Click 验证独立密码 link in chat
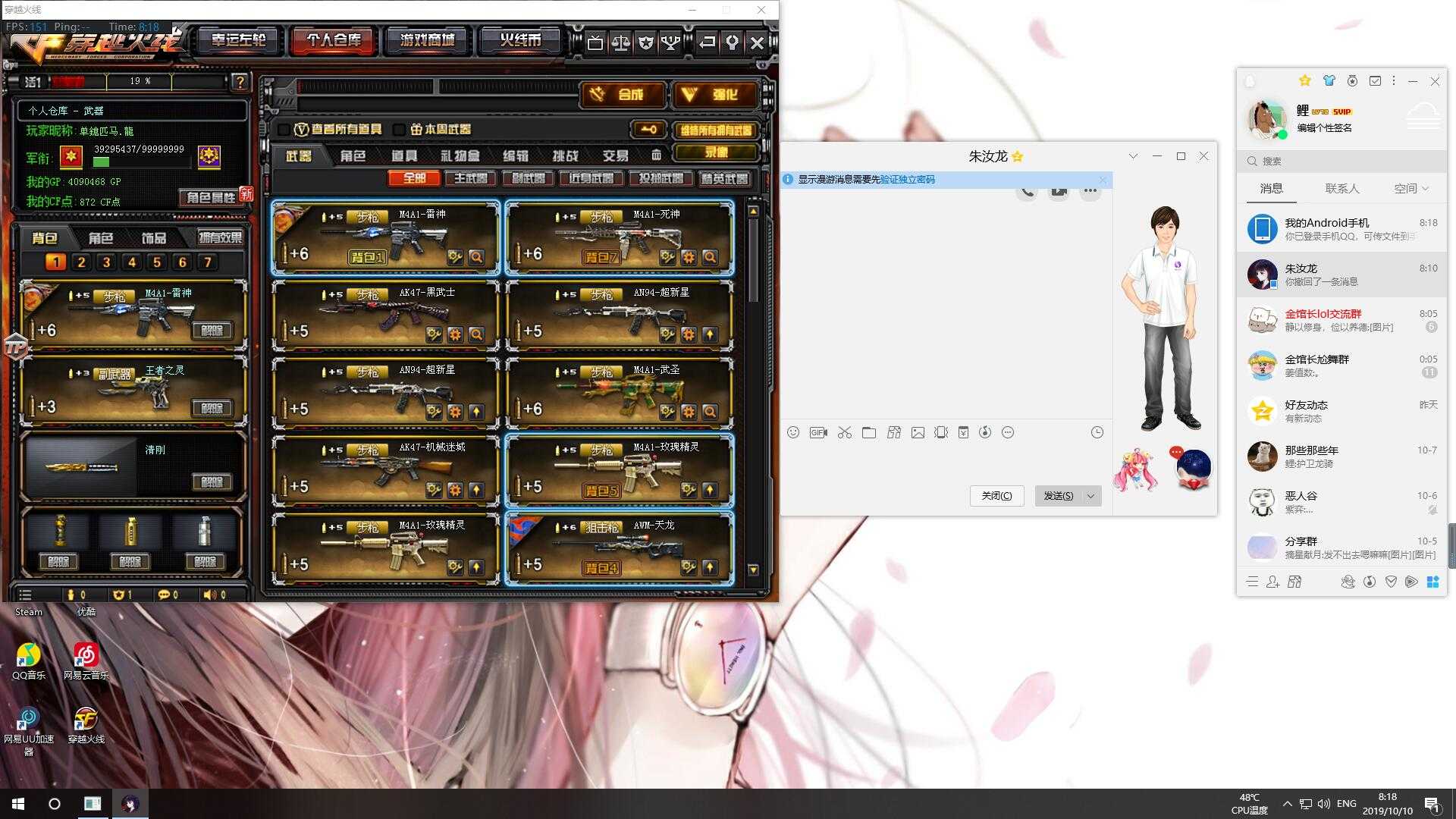 click(x=908, y=180)
